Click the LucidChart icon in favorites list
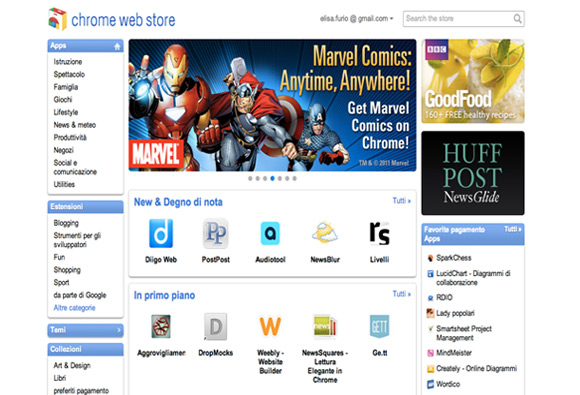Viewport: 580px width, 395px height. tap(430, 274)
